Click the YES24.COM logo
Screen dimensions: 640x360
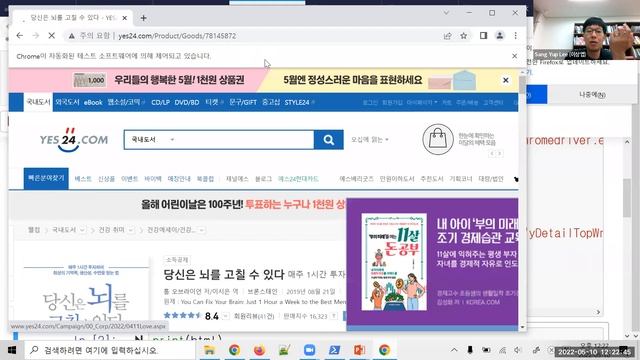click(x=74, y=140)
